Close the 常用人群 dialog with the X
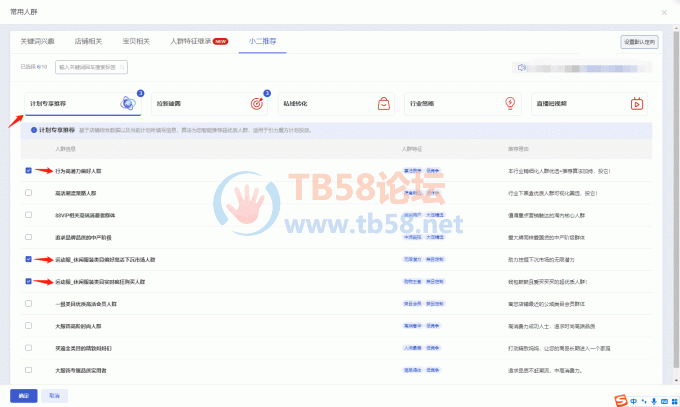Screen dimensions: 680x407 point(664,13)
